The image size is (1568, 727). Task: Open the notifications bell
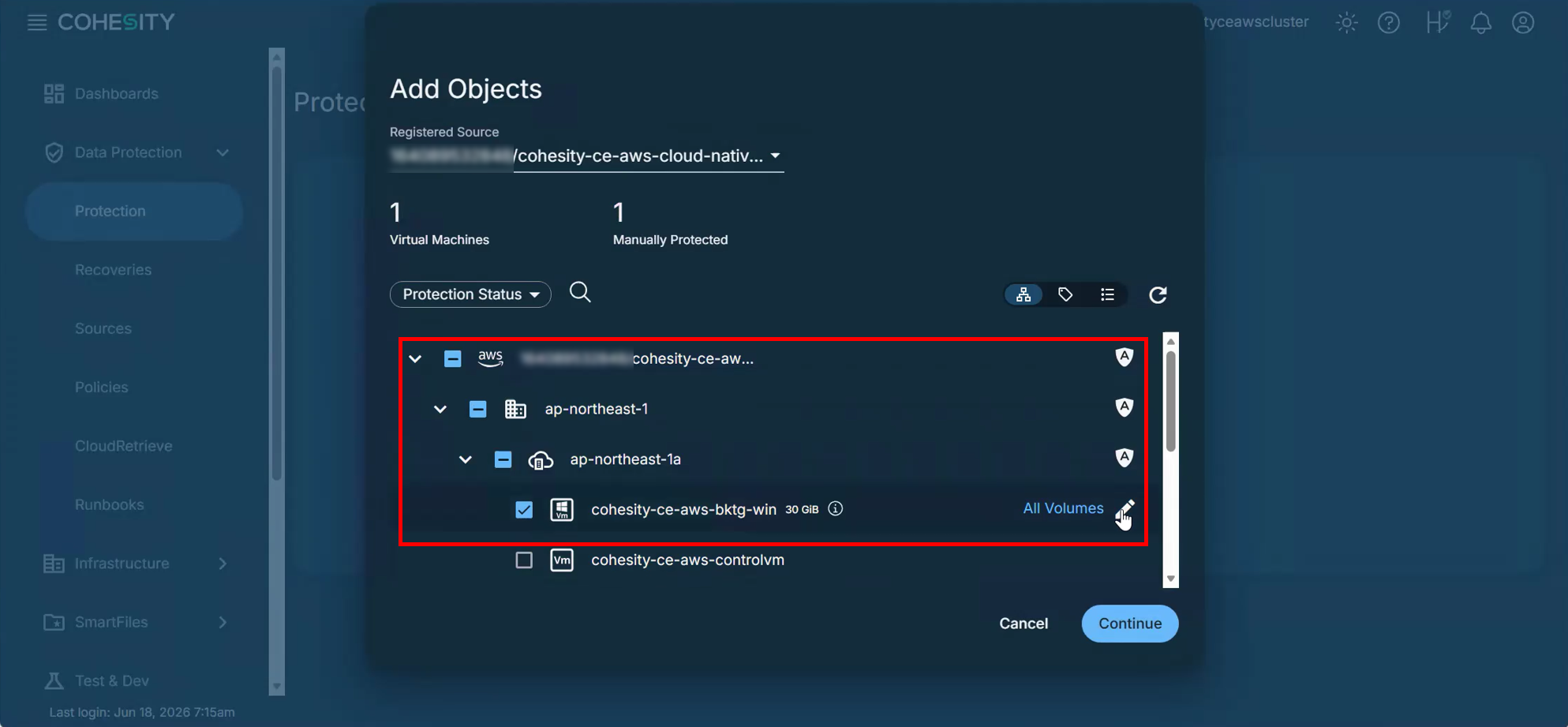click(1481, 22)
